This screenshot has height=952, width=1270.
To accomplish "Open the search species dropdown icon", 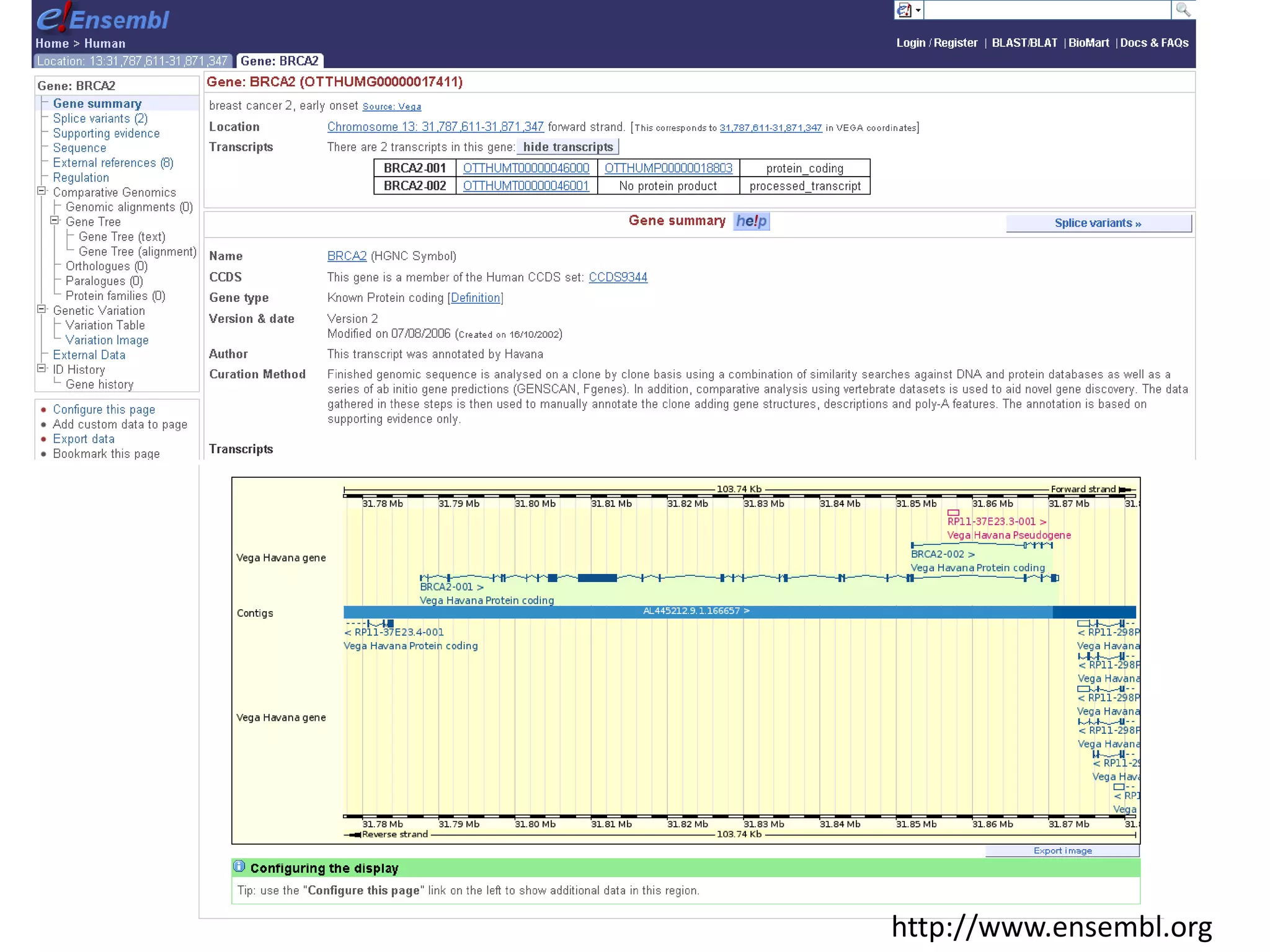I will pos(909,10).
